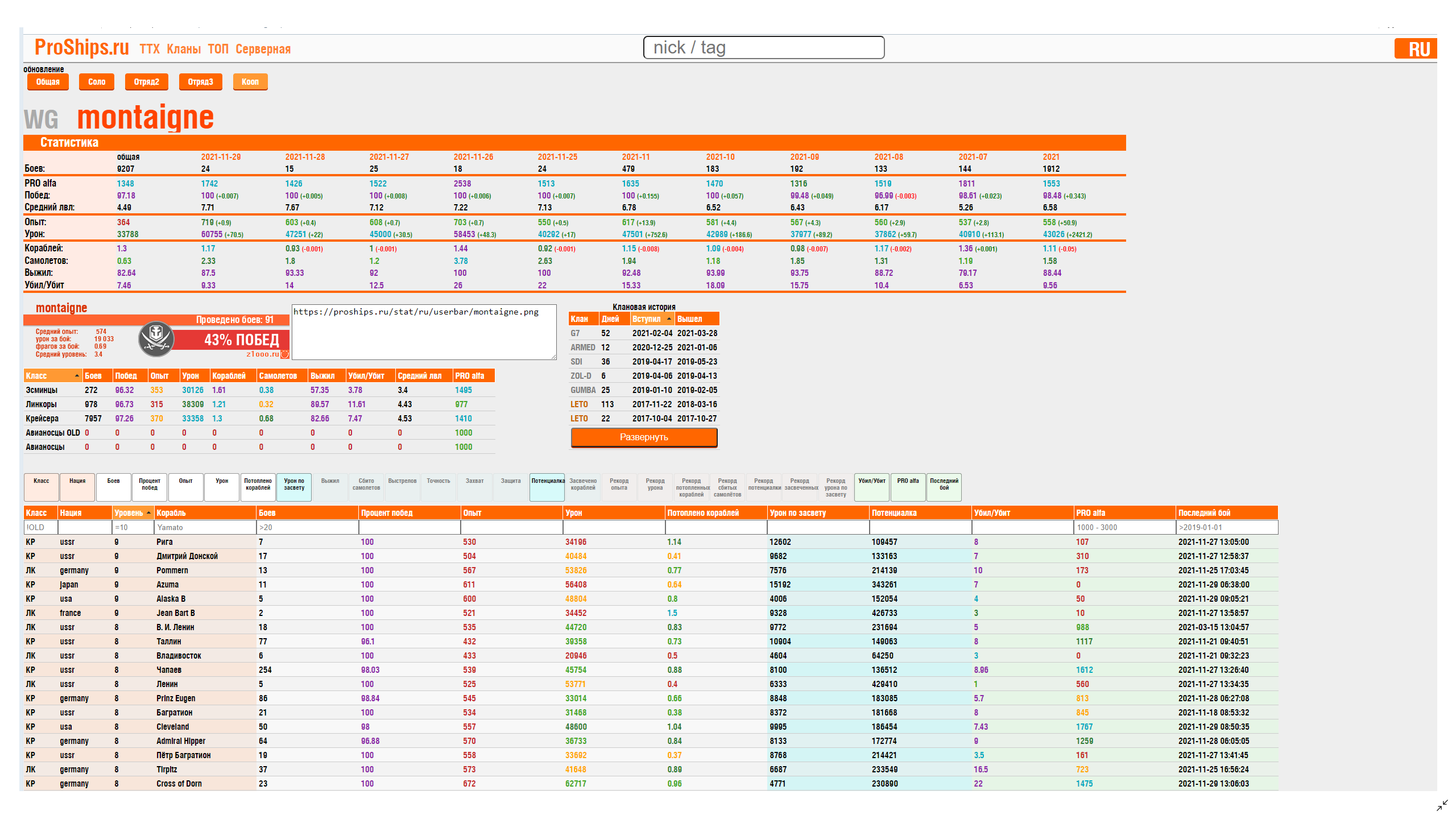Open the ТОП menu link
The width and height of the screenshot is (1456, 819).
pos(218,49)
